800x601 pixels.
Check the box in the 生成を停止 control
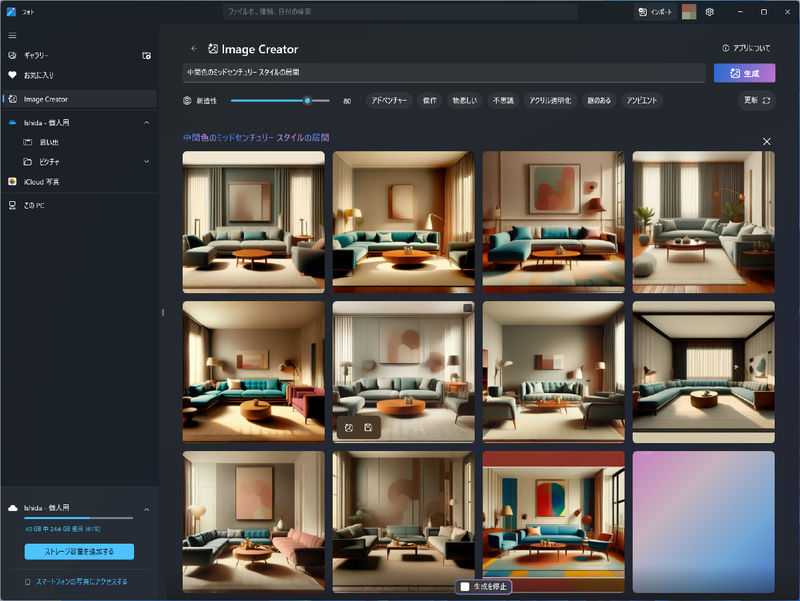point(465,588)
